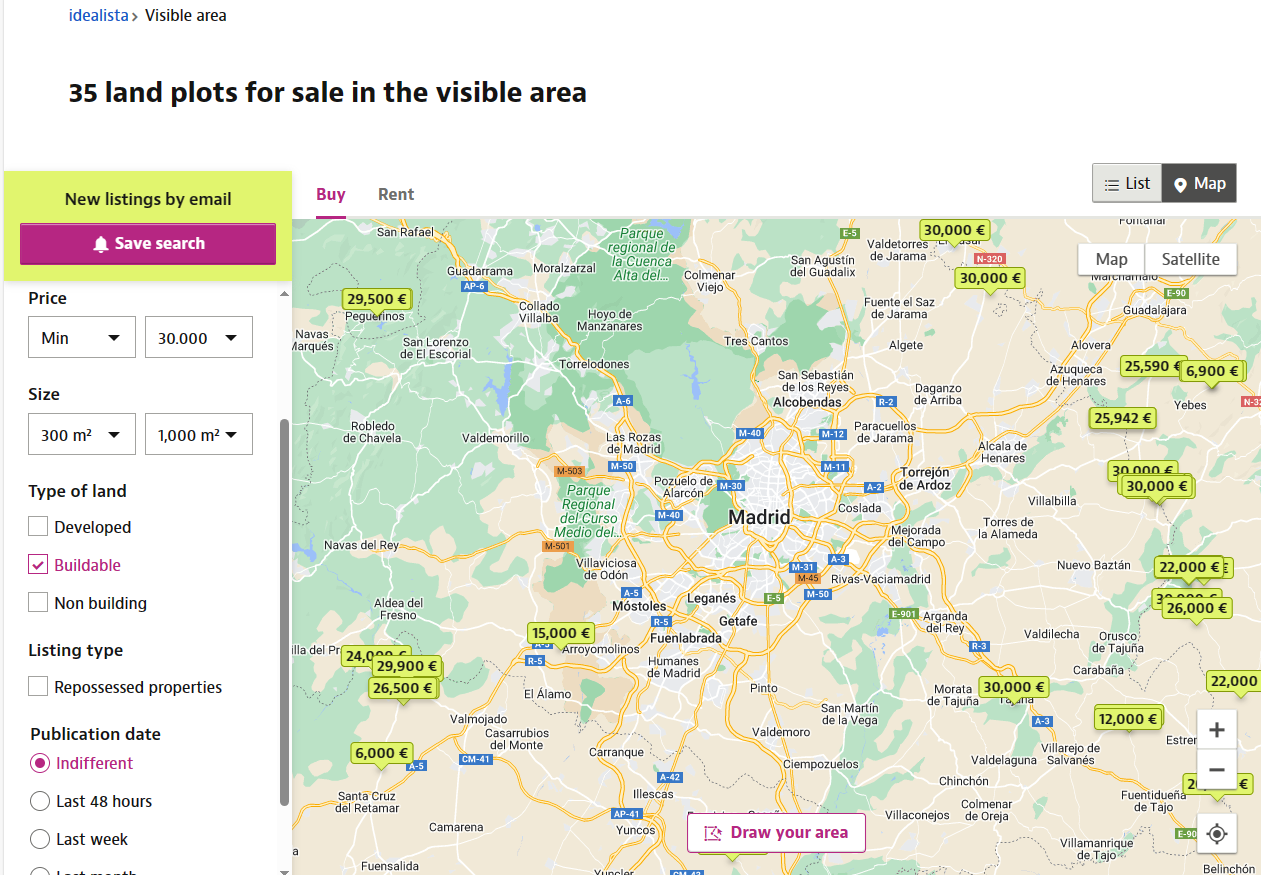Switch to the Rent tab
This screenshot has width=1261, height=875.
pos(396,194)
